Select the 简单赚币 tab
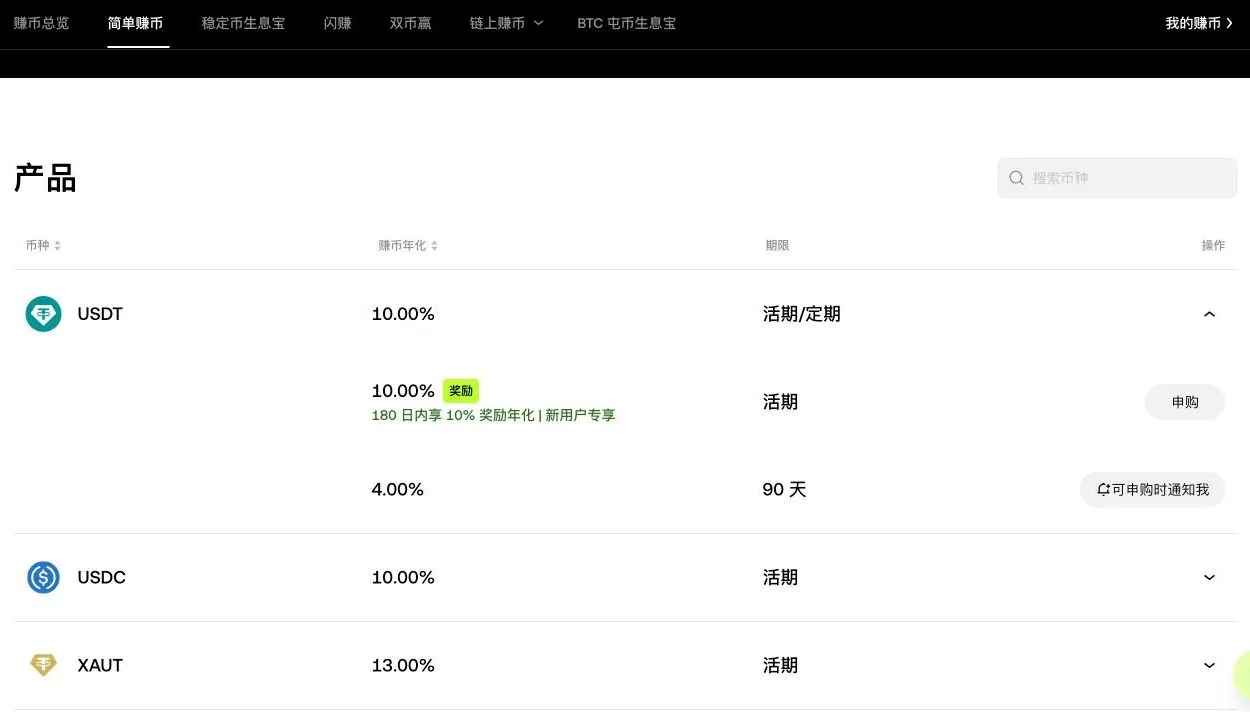The image size is (1250, 712). tap(135, 23)
